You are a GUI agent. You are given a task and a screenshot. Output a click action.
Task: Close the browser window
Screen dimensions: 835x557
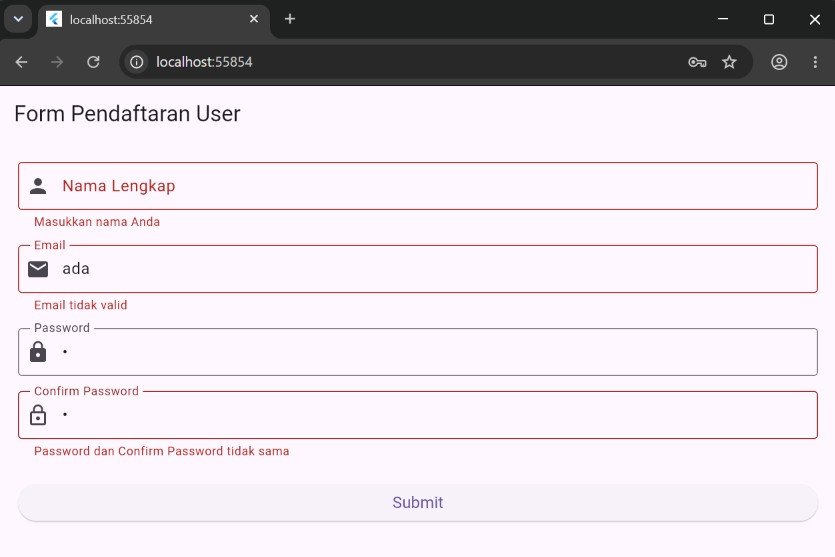[815, 19]
